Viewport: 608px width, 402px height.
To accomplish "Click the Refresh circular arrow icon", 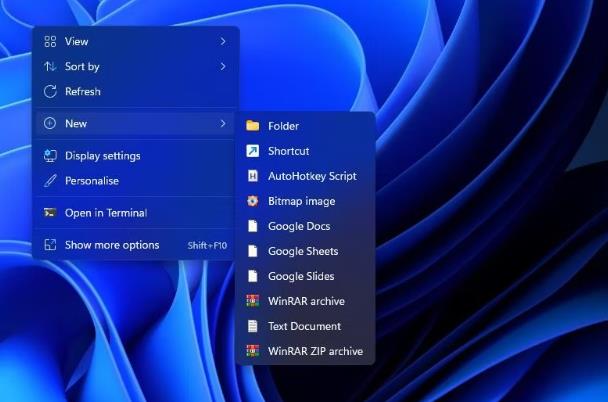I will pos(50,91).
